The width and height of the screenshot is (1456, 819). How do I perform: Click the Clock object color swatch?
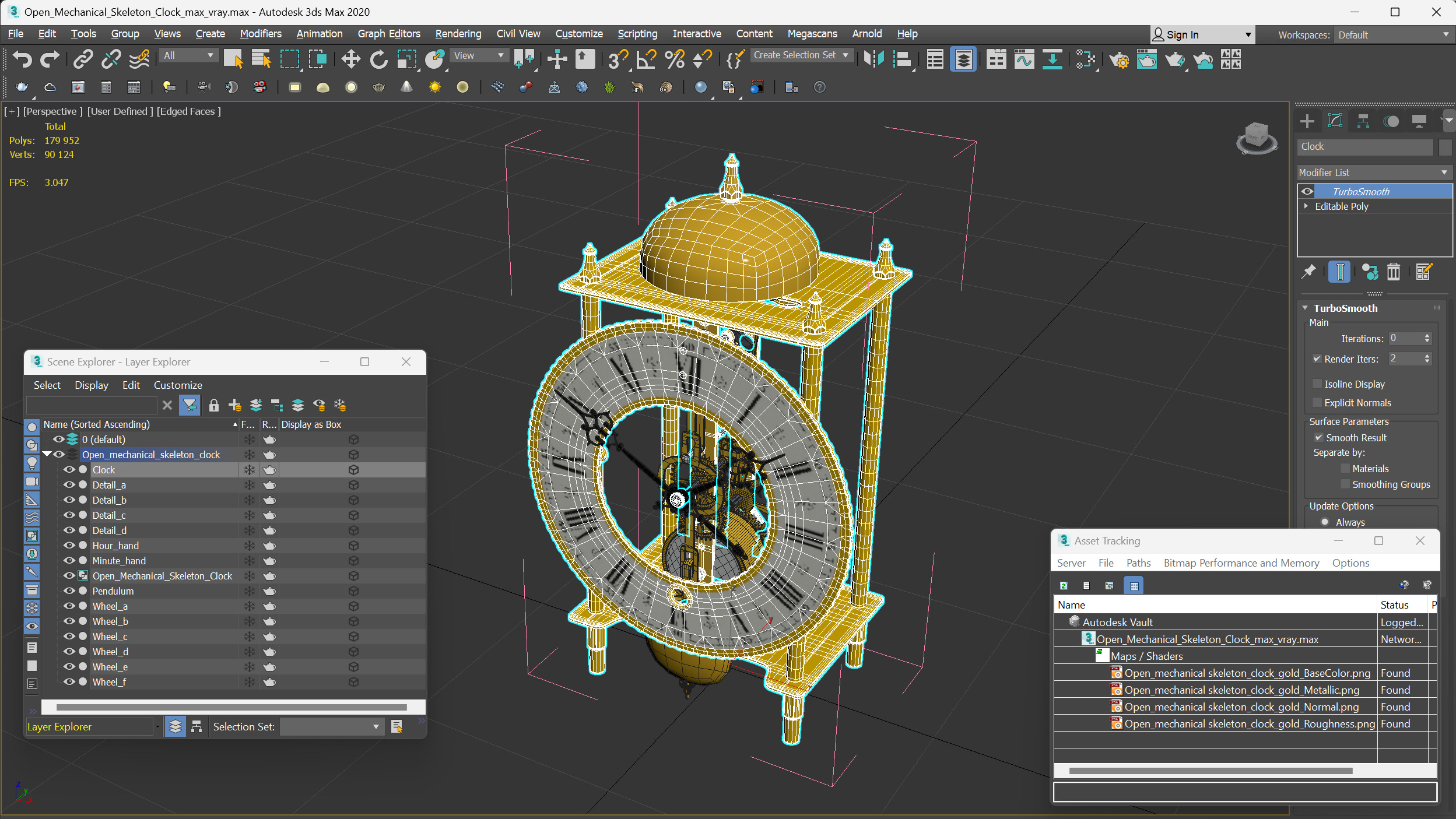click(1444, 147)
